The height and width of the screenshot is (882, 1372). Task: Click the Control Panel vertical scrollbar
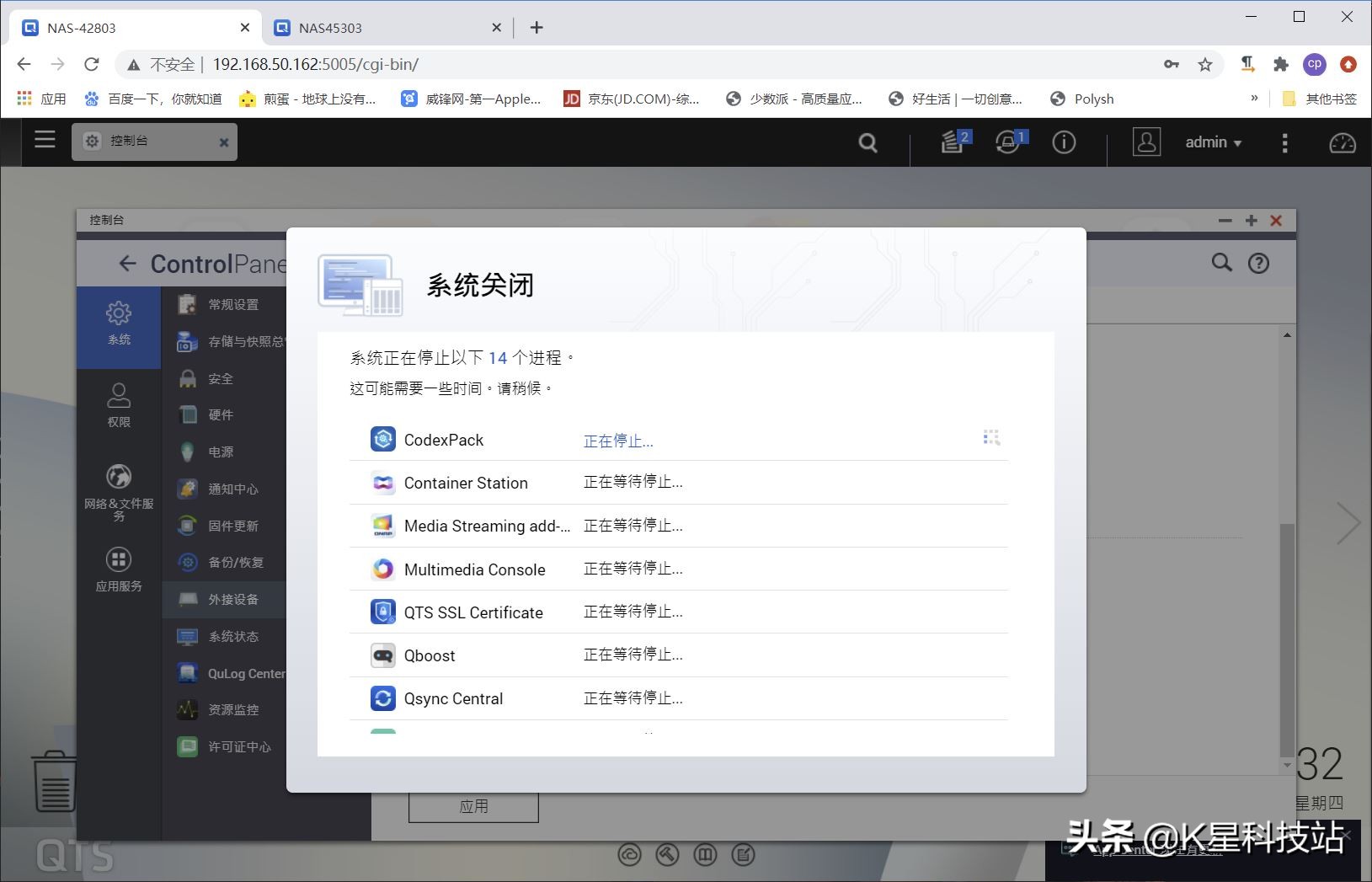pyautogui.click(x=1286, y=640)
